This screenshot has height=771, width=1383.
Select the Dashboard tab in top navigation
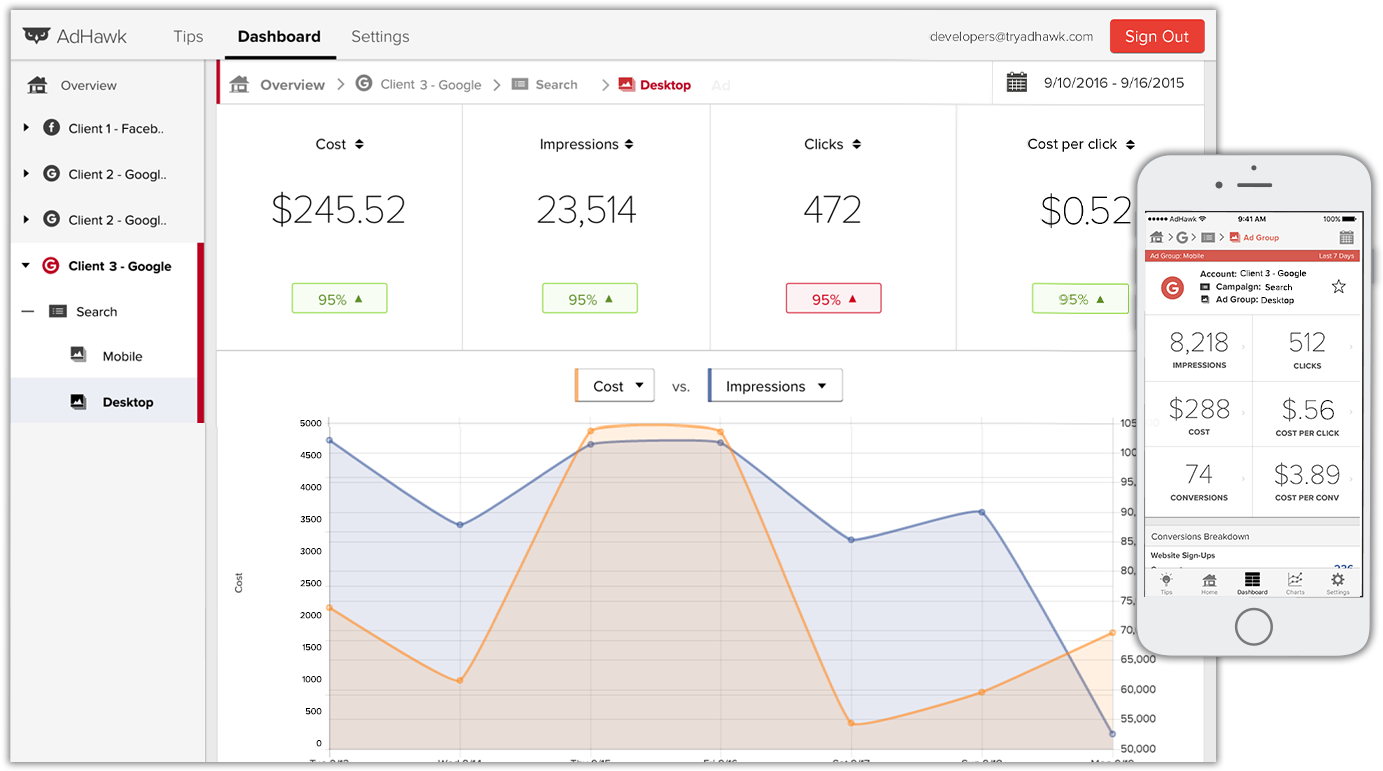279,36
